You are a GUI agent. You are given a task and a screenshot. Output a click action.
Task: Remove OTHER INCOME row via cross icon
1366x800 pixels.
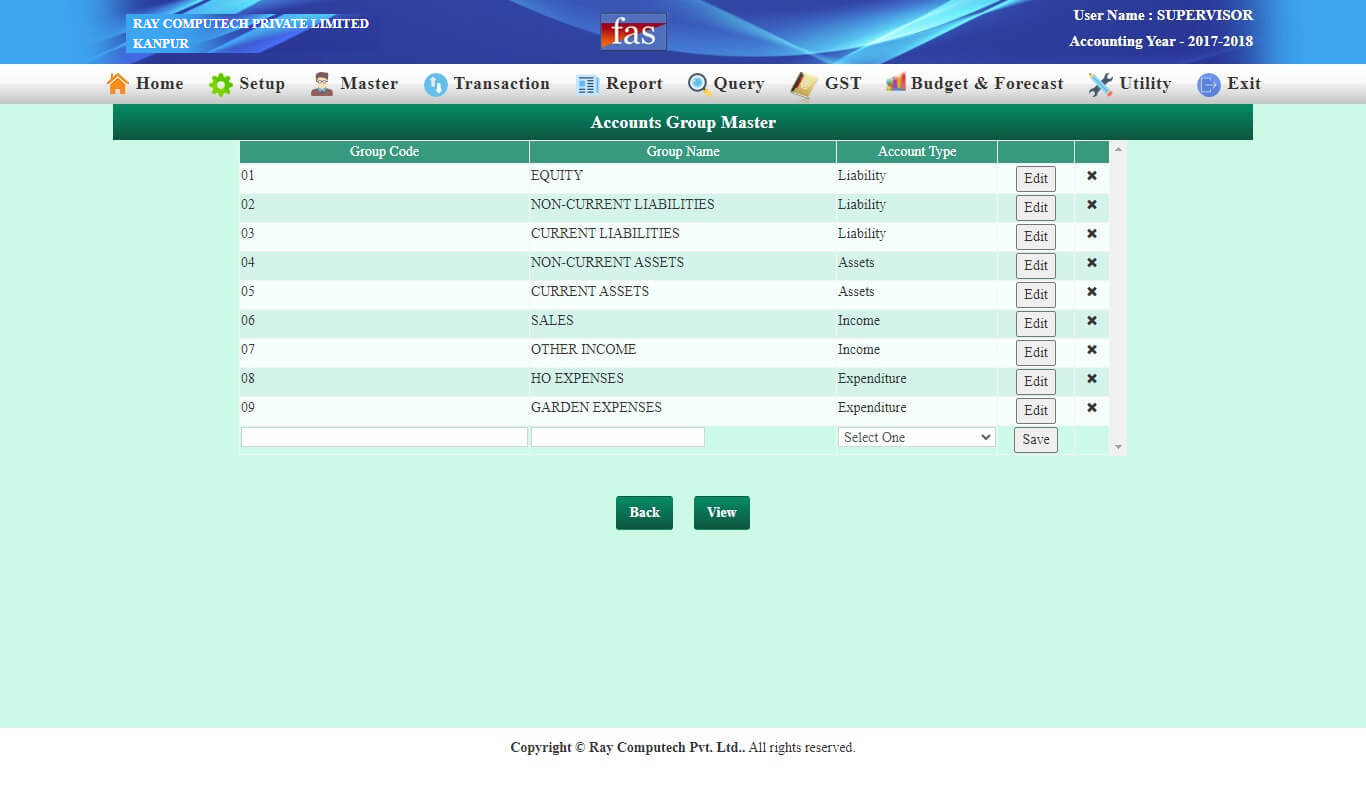(x=1092, y=350)
